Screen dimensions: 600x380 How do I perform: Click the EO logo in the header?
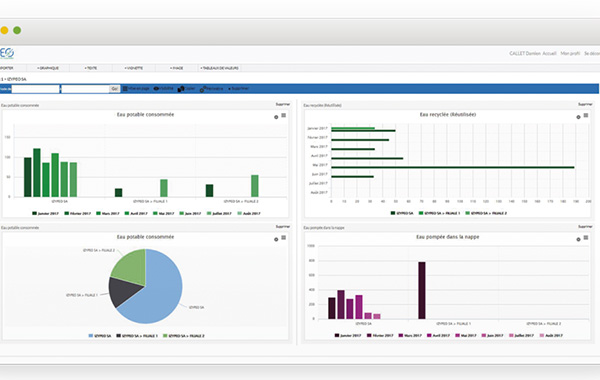point(7,53)
